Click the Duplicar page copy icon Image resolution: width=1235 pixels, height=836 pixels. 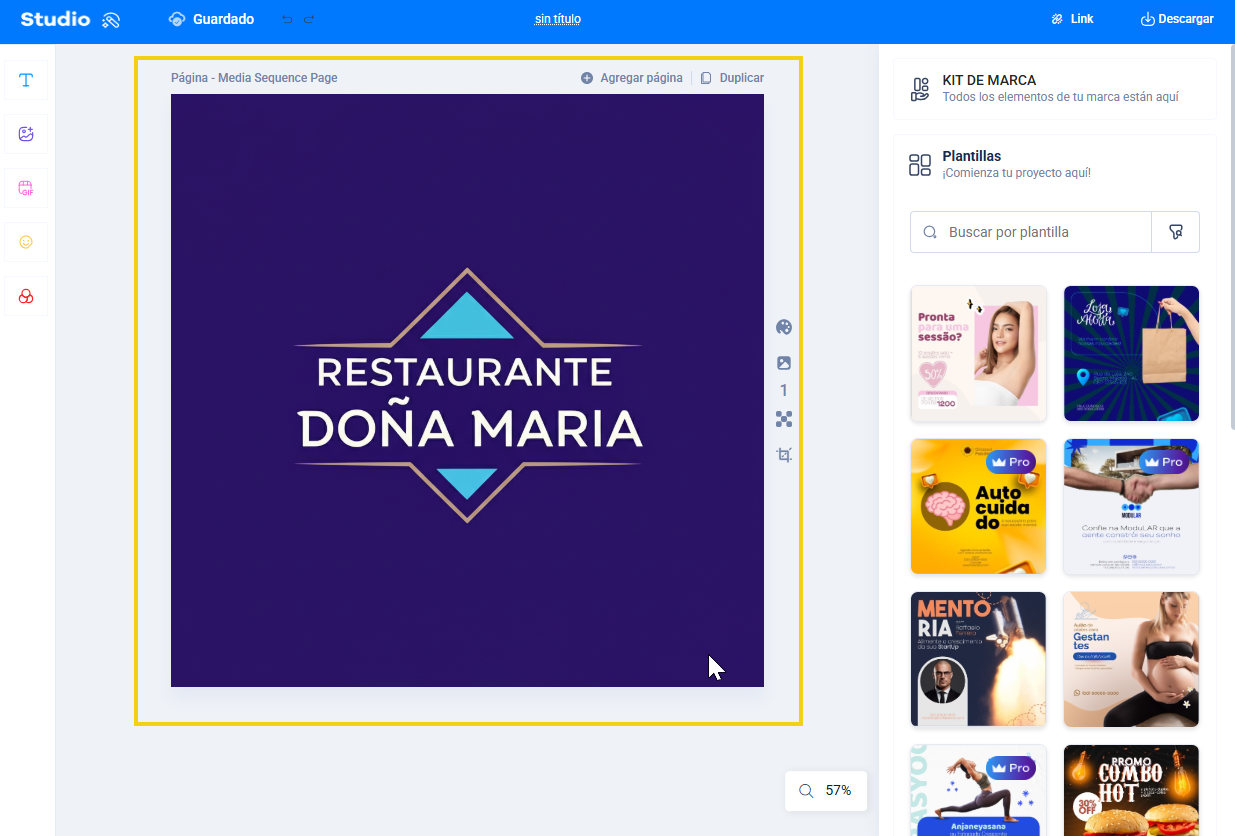[x=706, y=78]
